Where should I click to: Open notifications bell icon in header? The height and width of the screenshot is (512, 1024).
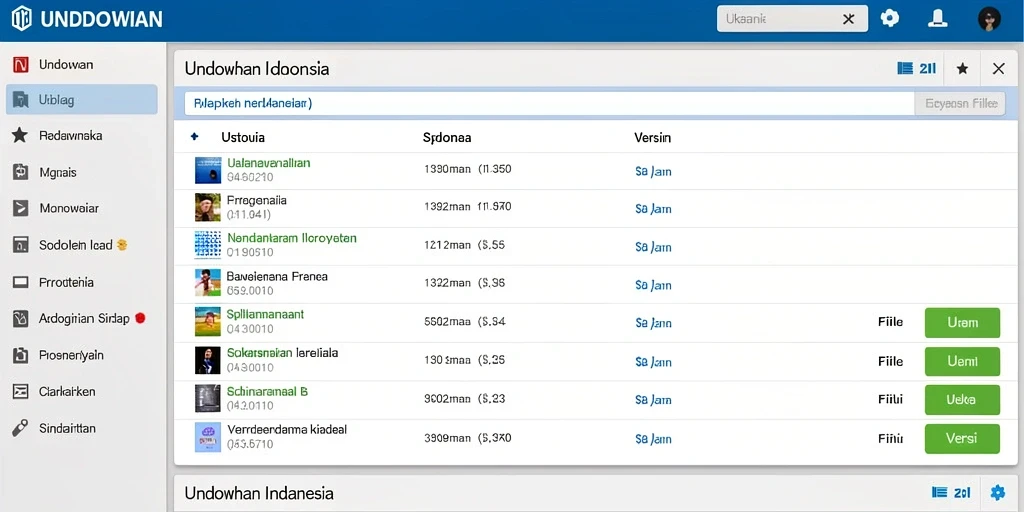tap(938, 18)
